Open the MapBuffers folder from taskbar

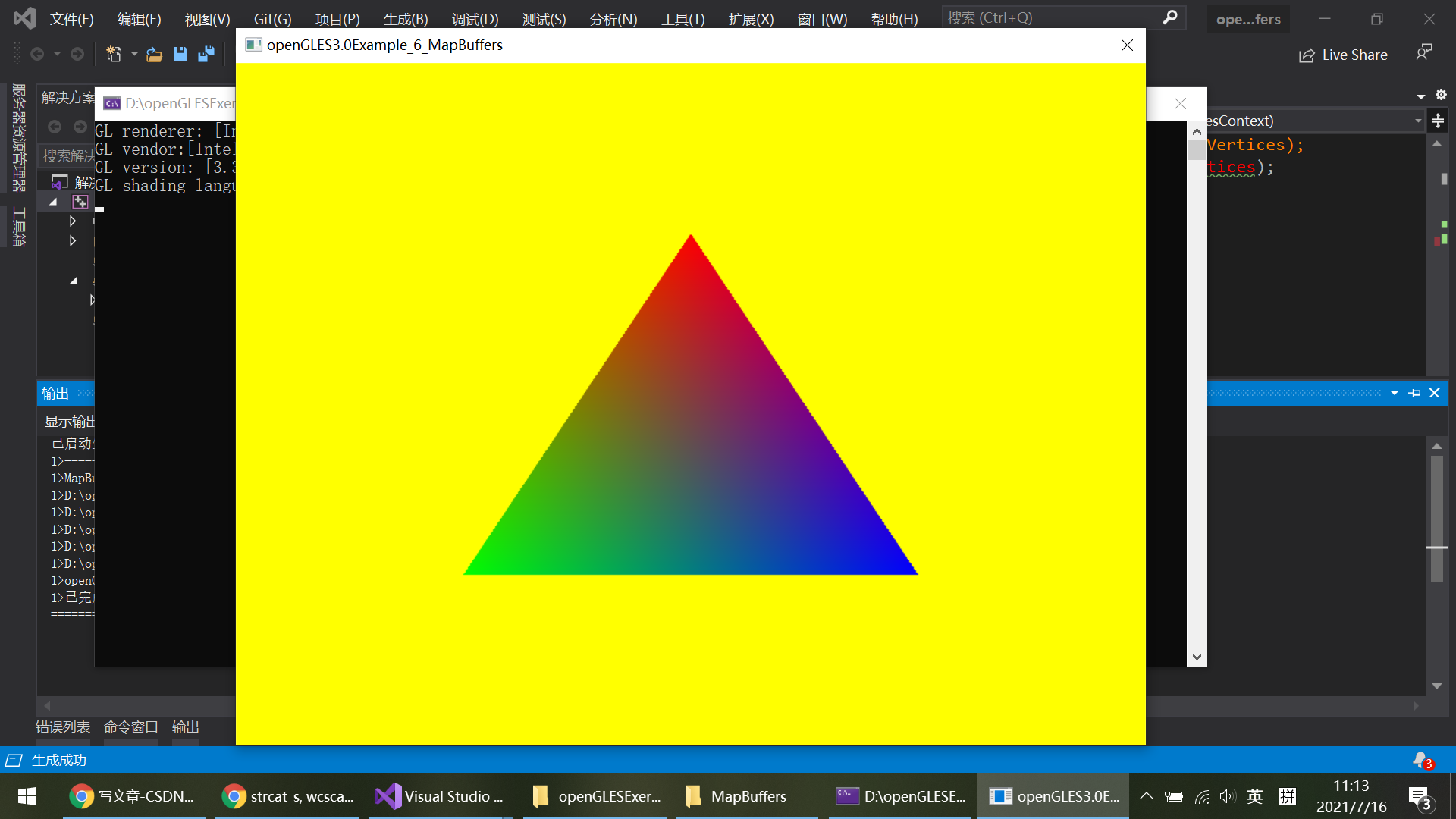tap(736, 796)
